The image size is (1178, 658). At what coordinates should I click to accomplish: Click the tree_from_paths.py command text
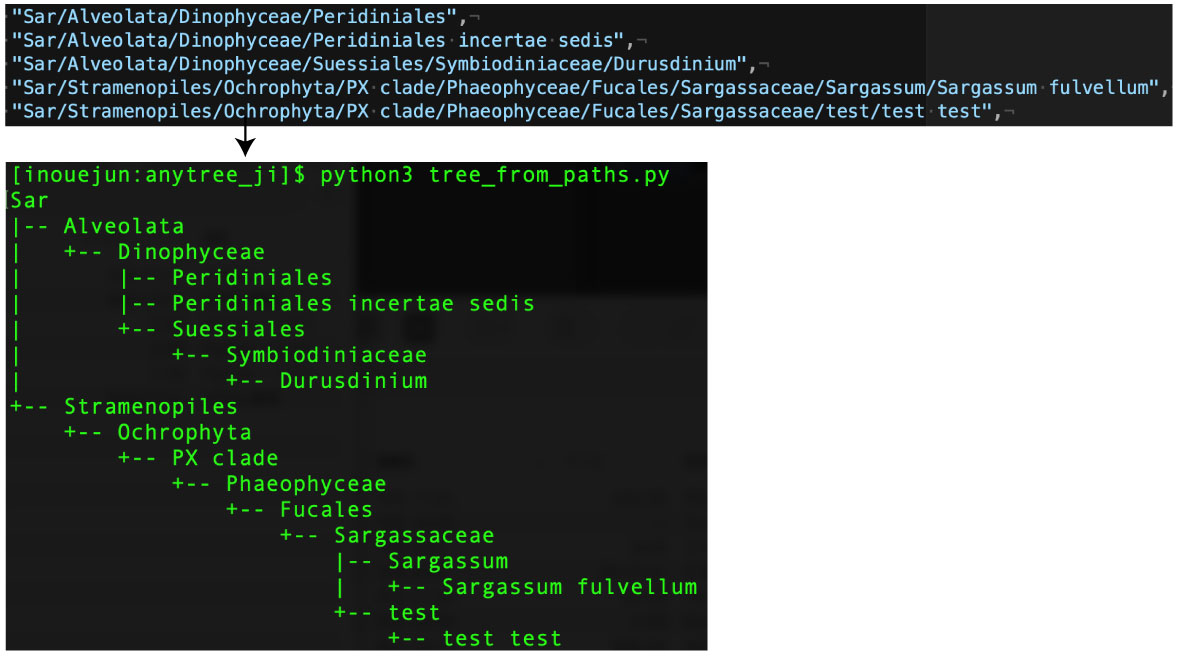tap(549, 175)
